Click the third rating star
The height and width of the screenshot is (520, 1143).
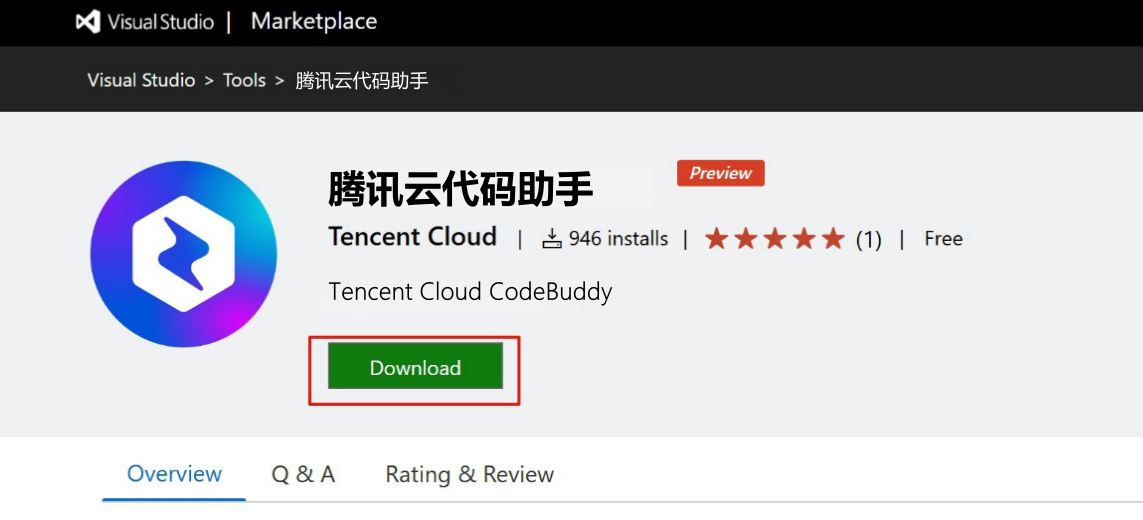click(x=774, y=238)
